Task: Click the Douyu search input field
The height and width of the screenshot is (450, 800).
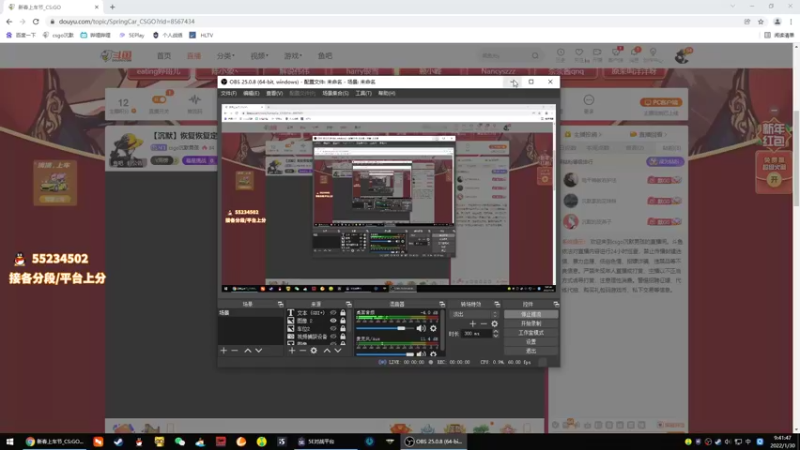Action: 504,56
